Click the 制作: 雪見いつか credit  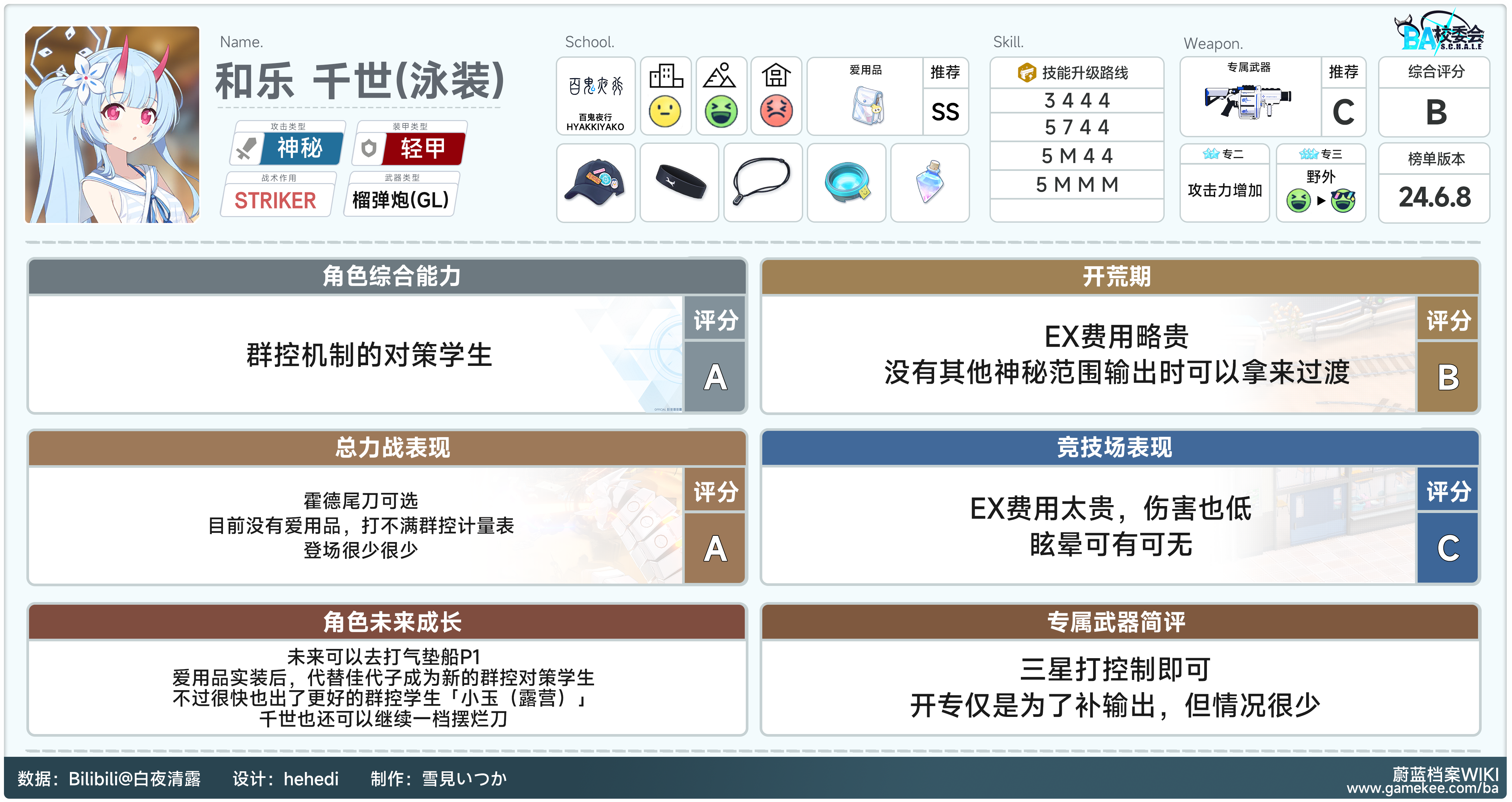click(x=438, y=779)
